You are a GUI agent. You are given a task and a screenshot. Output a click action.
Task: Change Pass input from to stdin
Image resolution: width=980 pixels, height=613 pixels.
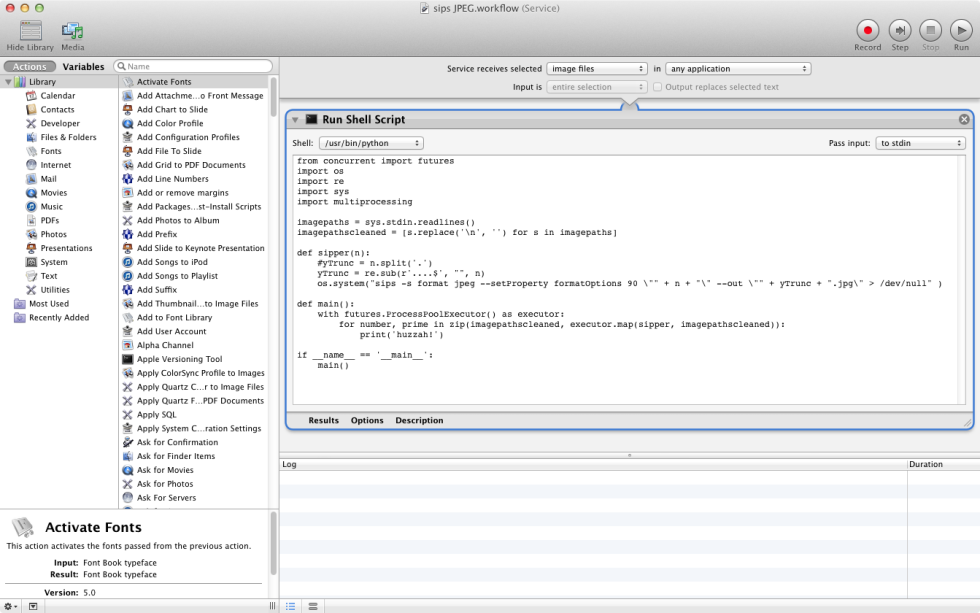[x=921, y=141]
